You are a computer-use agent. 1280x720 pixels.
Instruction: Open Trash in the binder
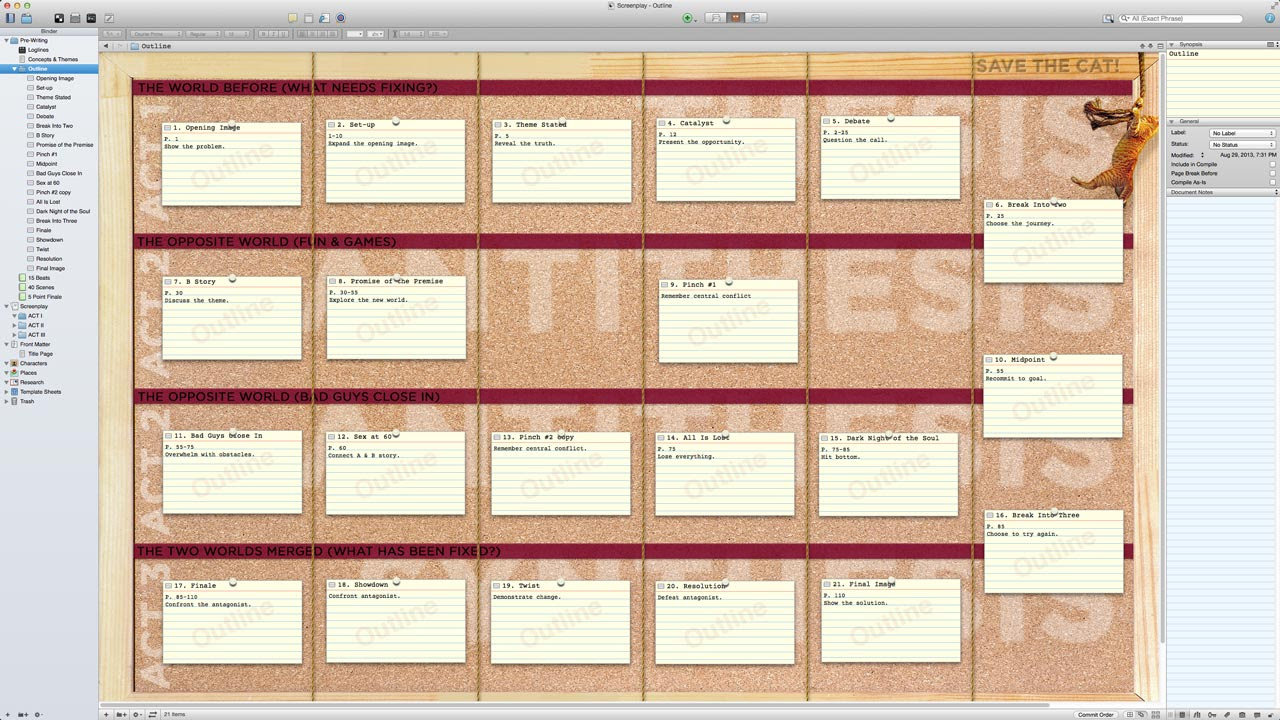pos(27,402)
